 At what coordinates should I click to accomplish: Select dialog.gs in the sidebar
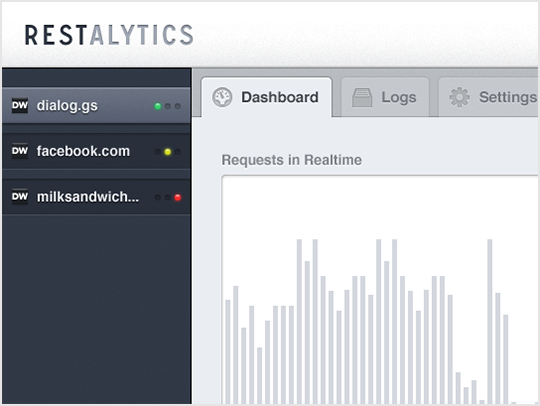[x=96, y=105]
